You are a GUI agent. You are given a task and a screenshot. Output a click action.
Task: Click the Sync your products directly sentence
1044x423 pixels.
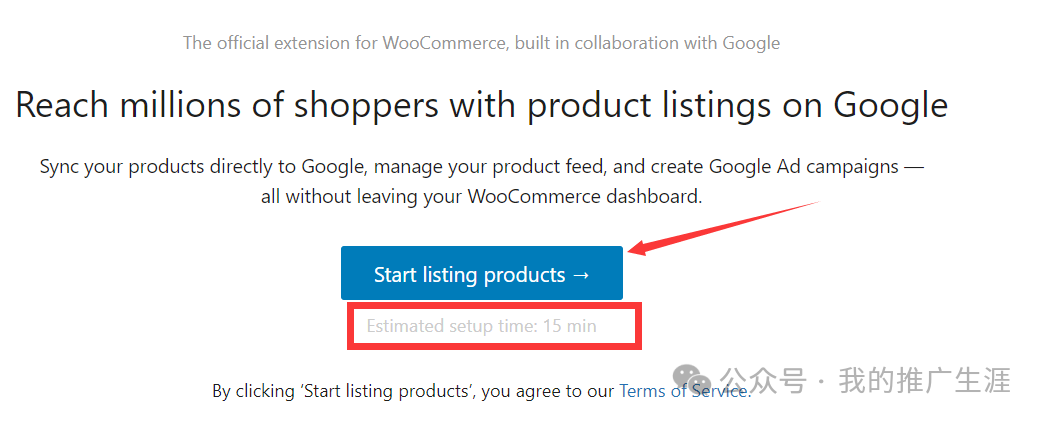pos(481,167)
